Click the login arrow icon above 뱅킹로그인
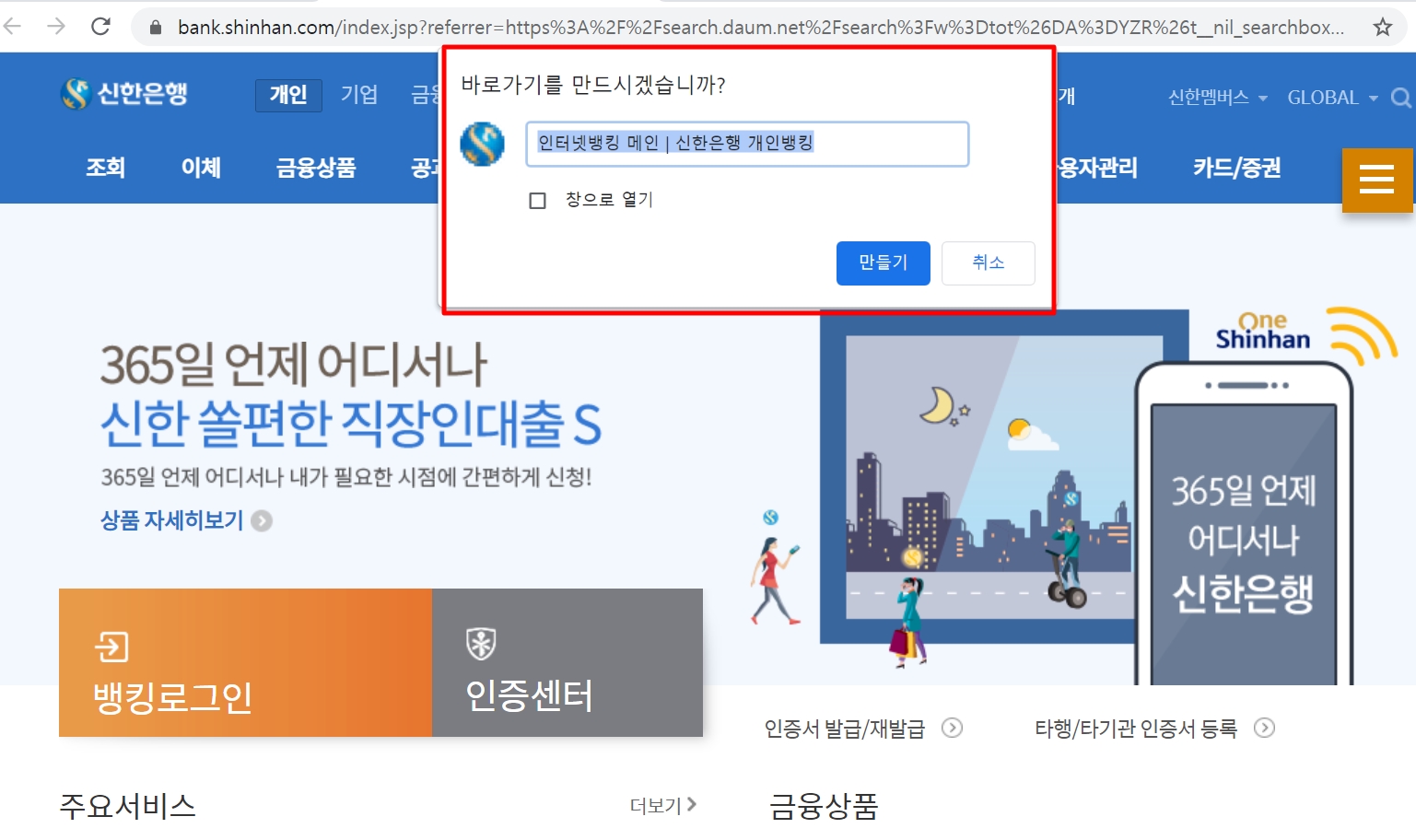This screenshot has width=1416, height=840. [x=112, y=647]
